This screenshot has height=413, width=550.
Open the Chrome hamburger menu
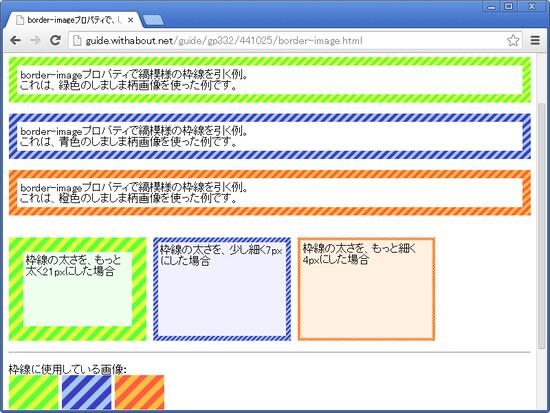click(535, 40)
